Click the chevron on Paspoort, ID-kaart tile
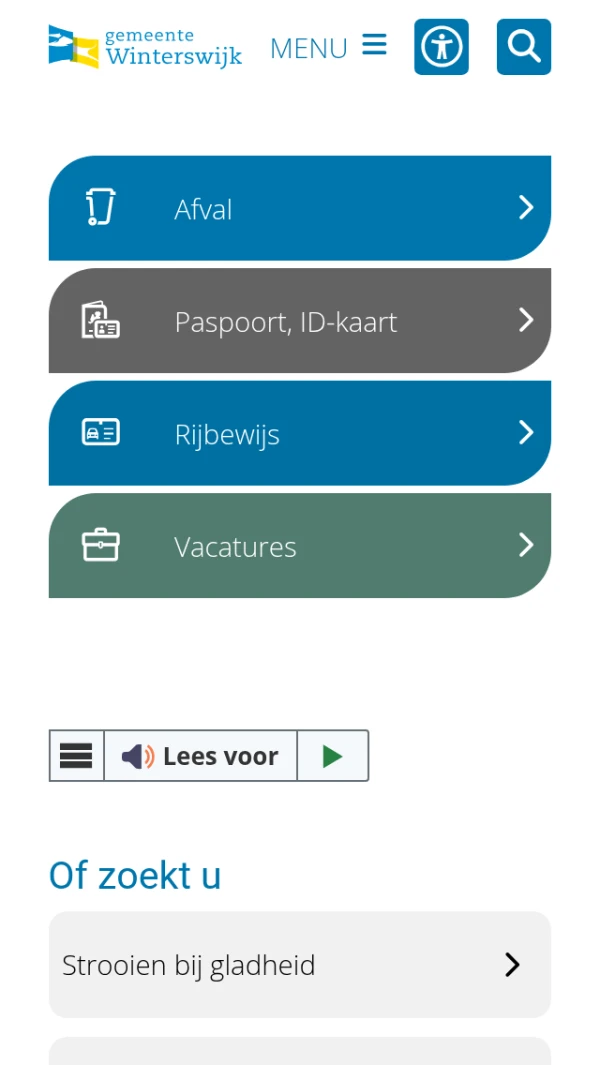600x1065 pixels. [526, 320]
